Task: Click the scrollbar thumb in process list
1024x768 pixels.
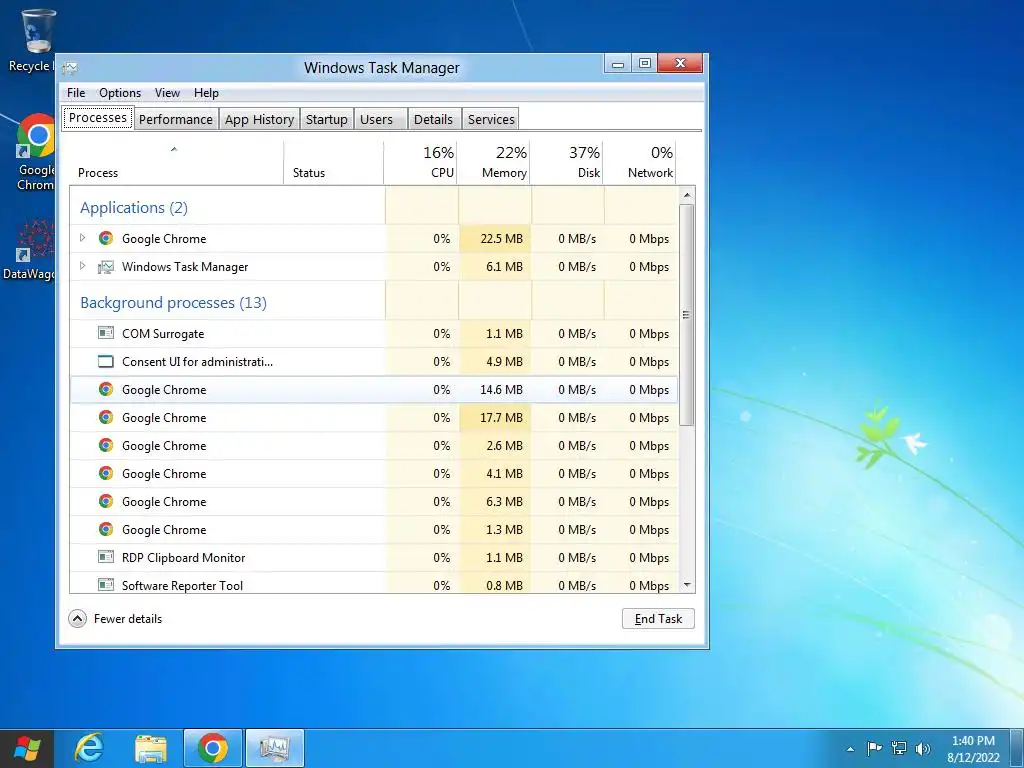Action: pyautogui.click(x=686, y=315)
